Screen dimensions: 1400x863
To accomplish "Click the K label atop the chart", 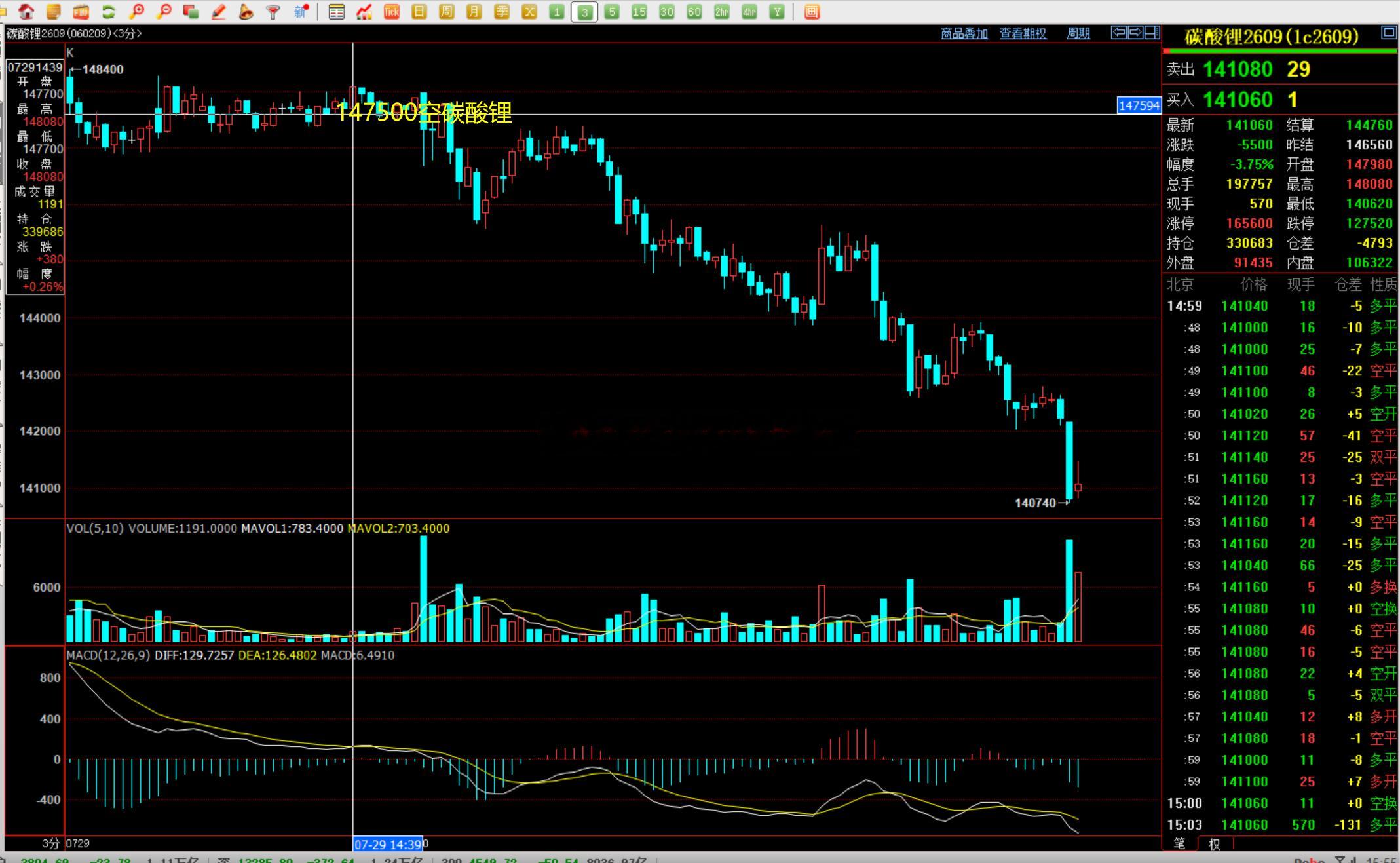I will (70, 52).
